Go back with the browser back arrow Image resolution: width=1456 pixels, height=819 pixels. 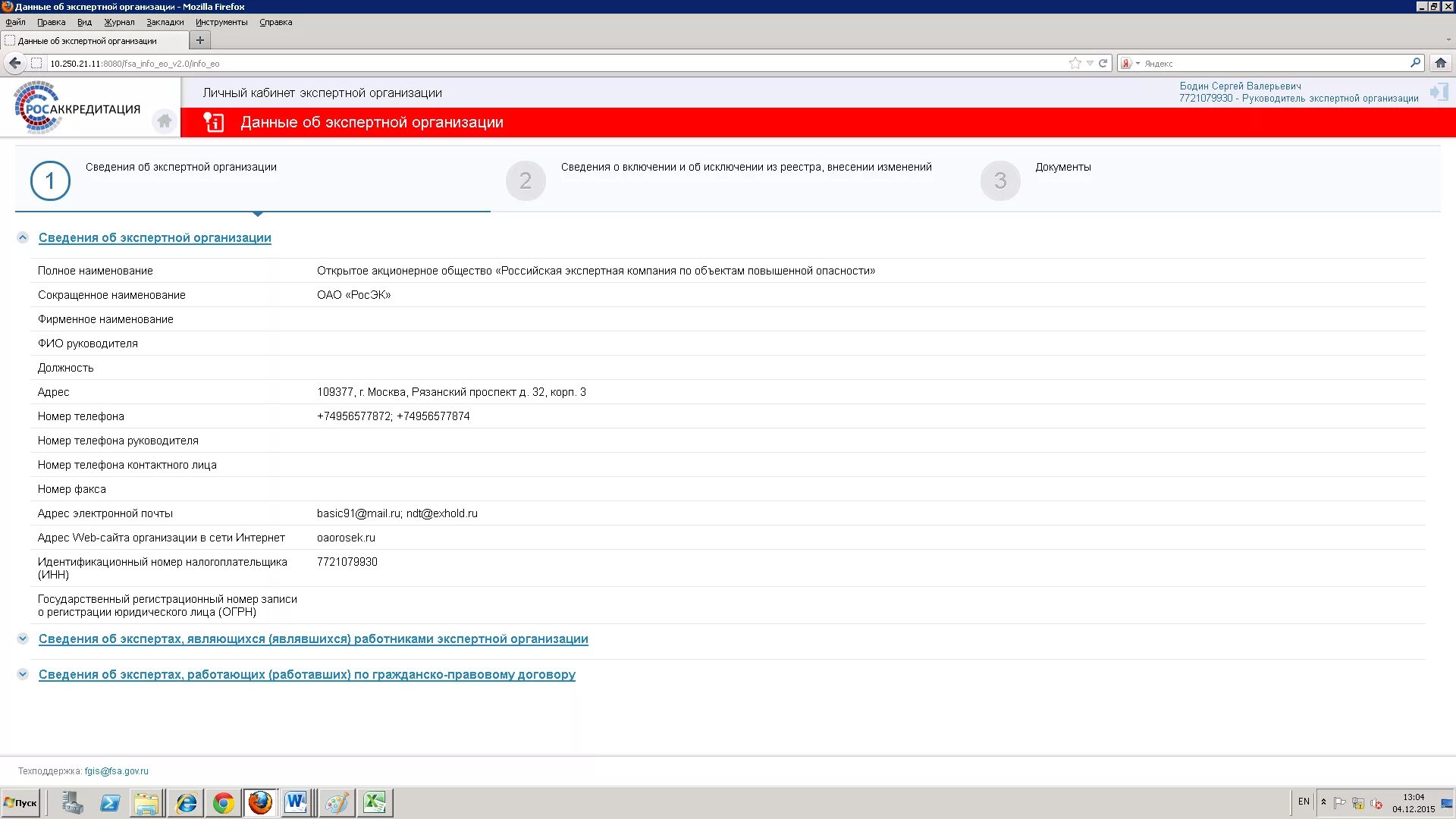tap(15, 63)
